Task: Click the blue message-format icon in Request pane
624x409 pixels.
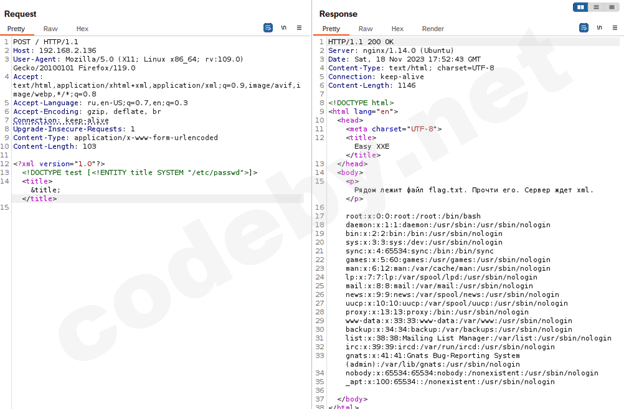Action: pyautogui.click(x=268, y=28)
